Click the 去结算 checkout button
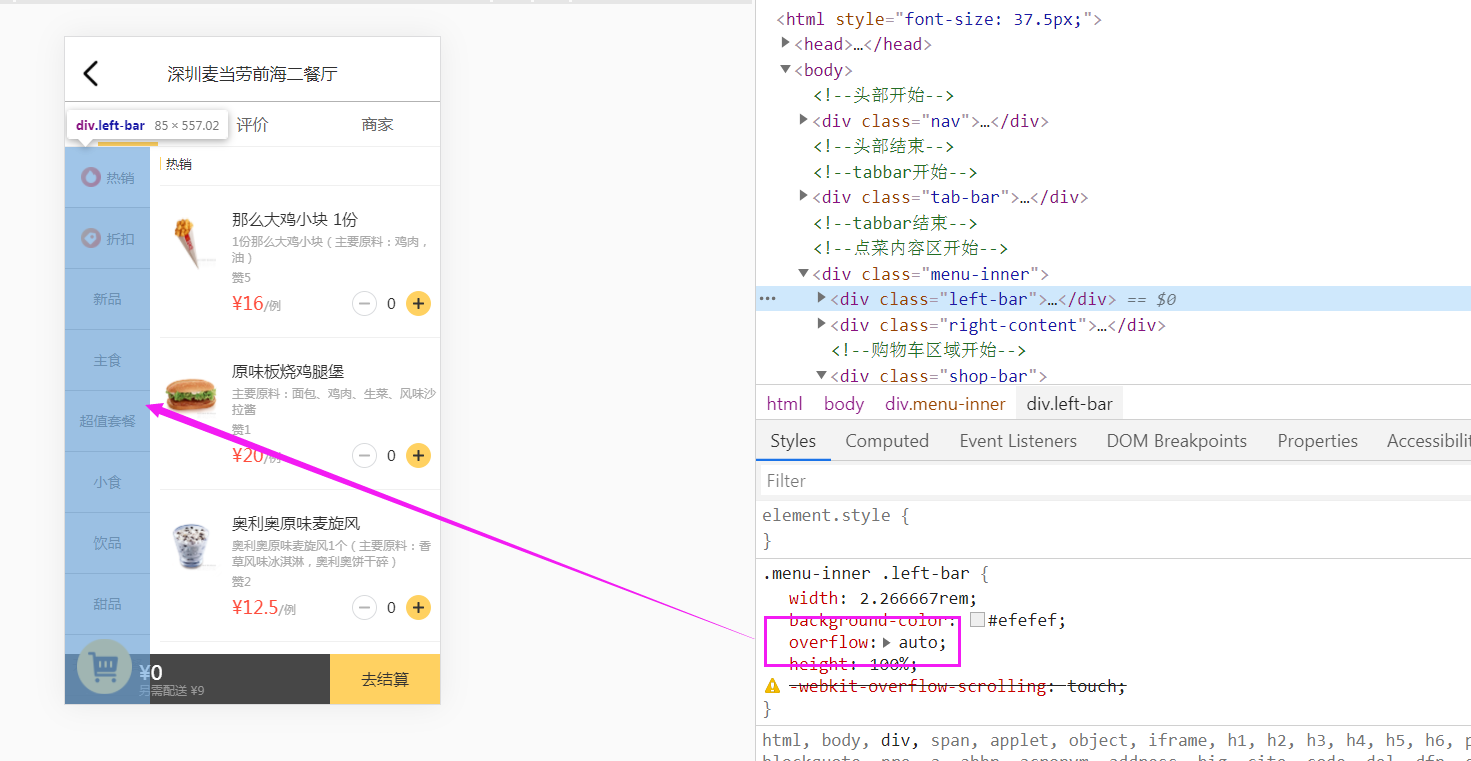 coord(385,679)
